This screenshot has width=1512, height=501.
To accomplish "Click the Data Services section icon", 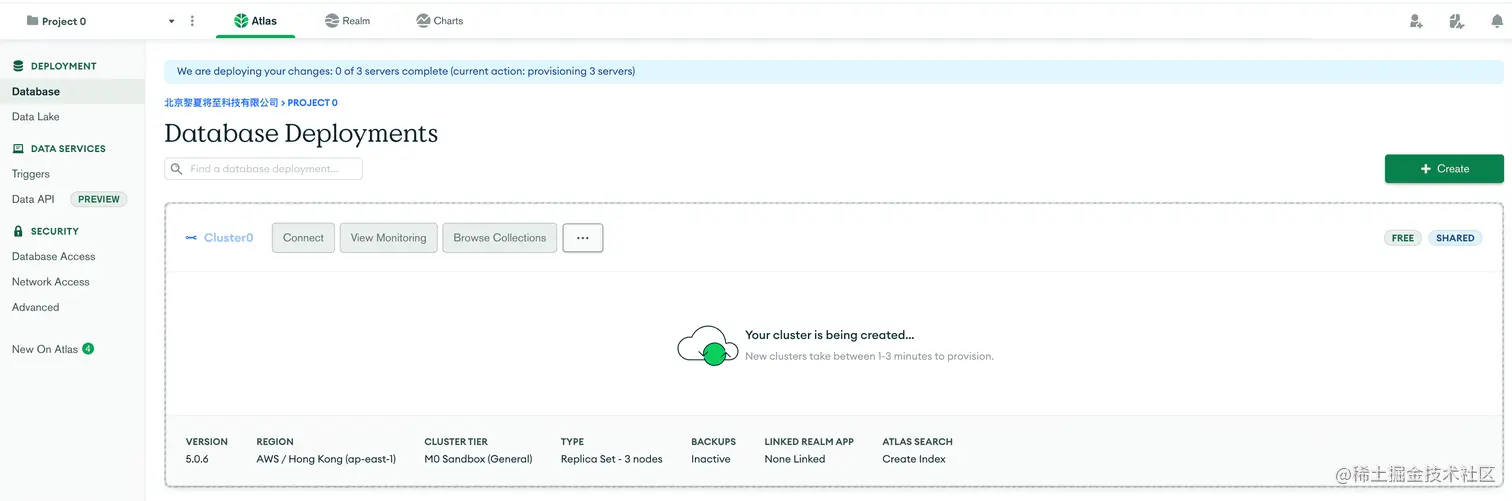I will click(18, 149).
